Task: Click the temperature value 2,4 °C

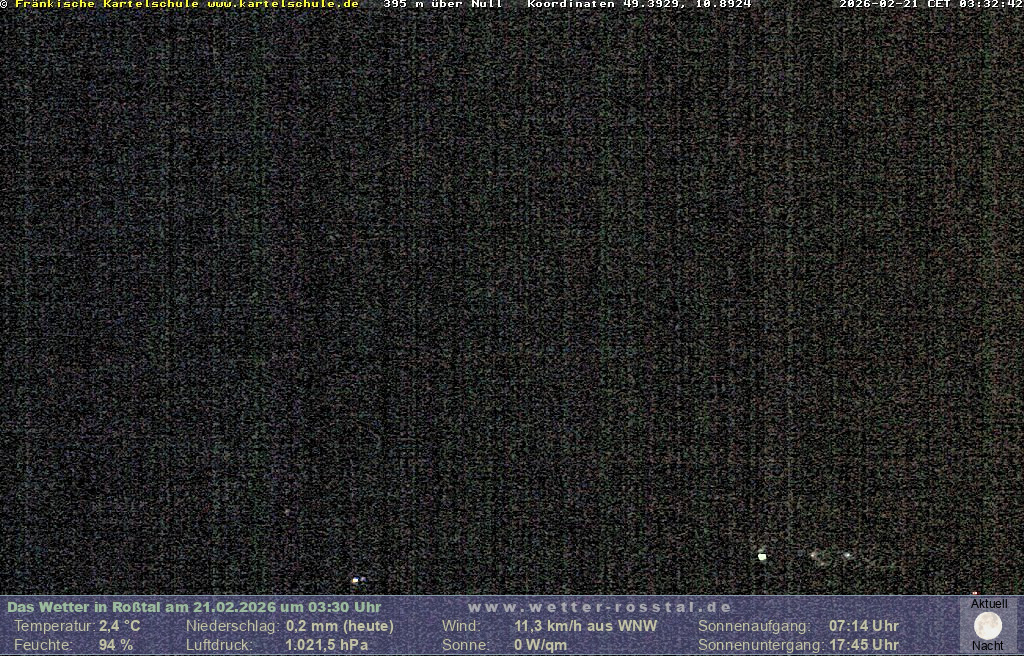Action: tap(119, 626)
